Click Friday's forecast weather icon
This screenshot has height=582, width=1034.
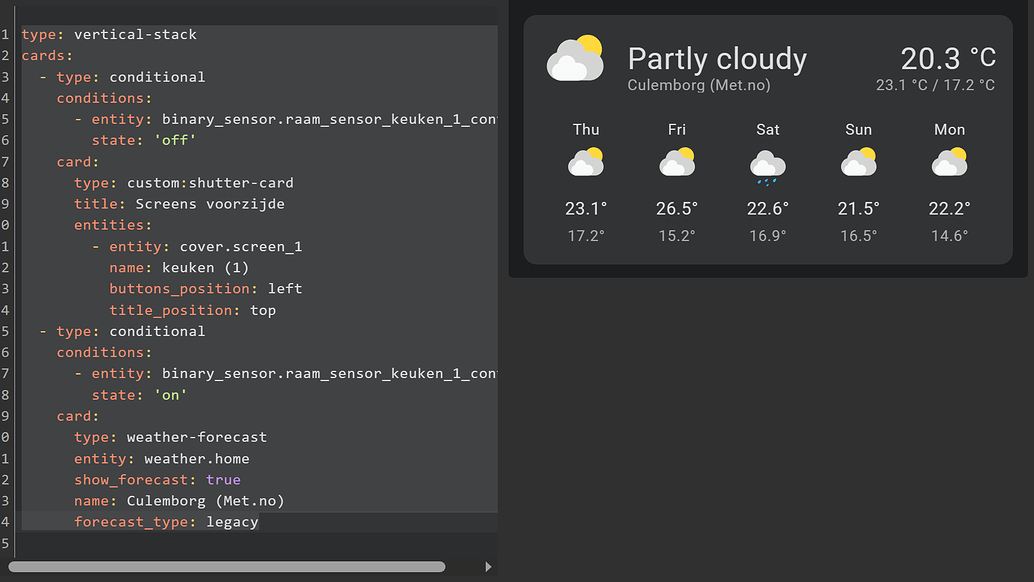coord(677,162)
